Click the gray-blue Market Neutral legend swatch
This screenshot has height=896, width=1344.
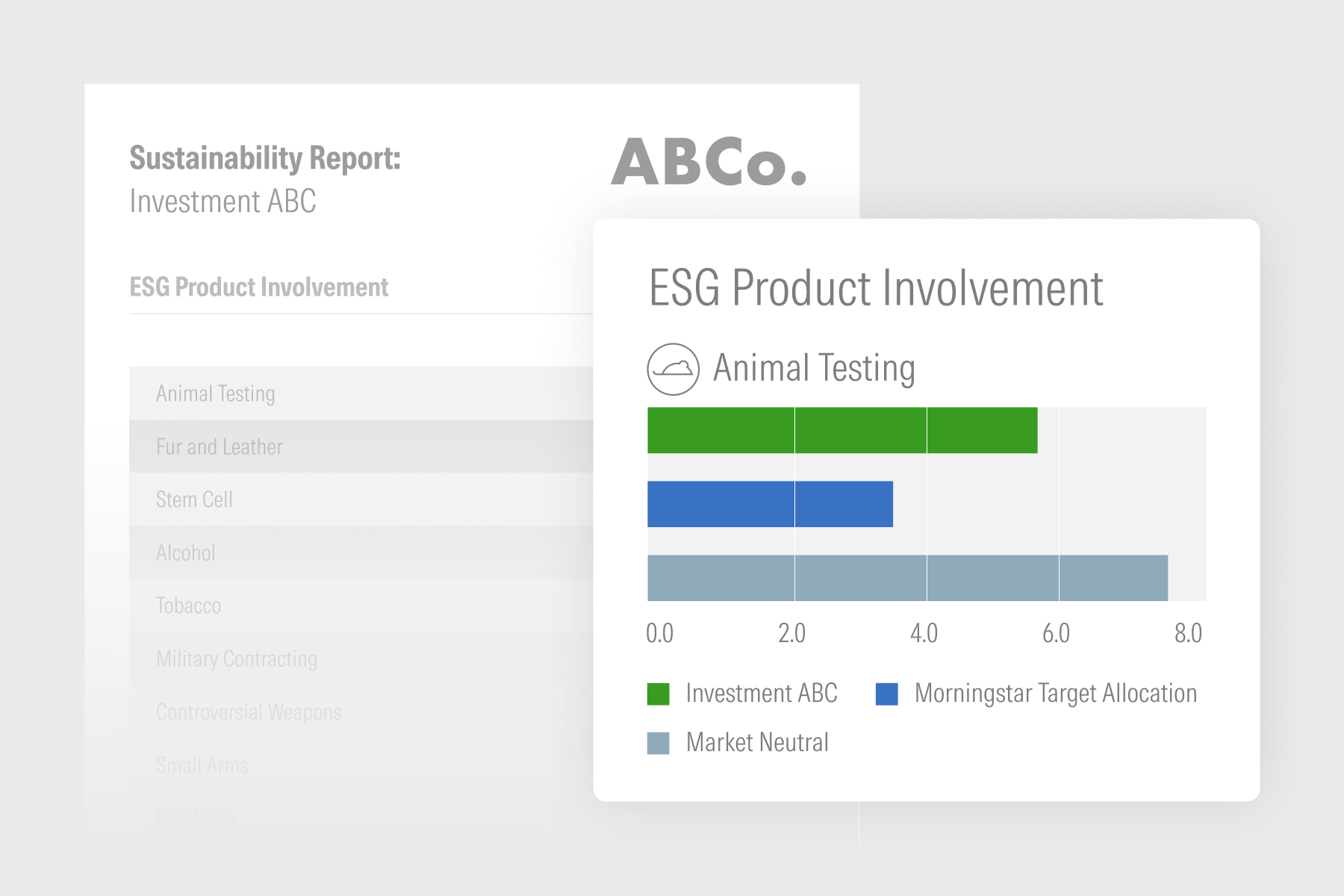click(658, 743)
